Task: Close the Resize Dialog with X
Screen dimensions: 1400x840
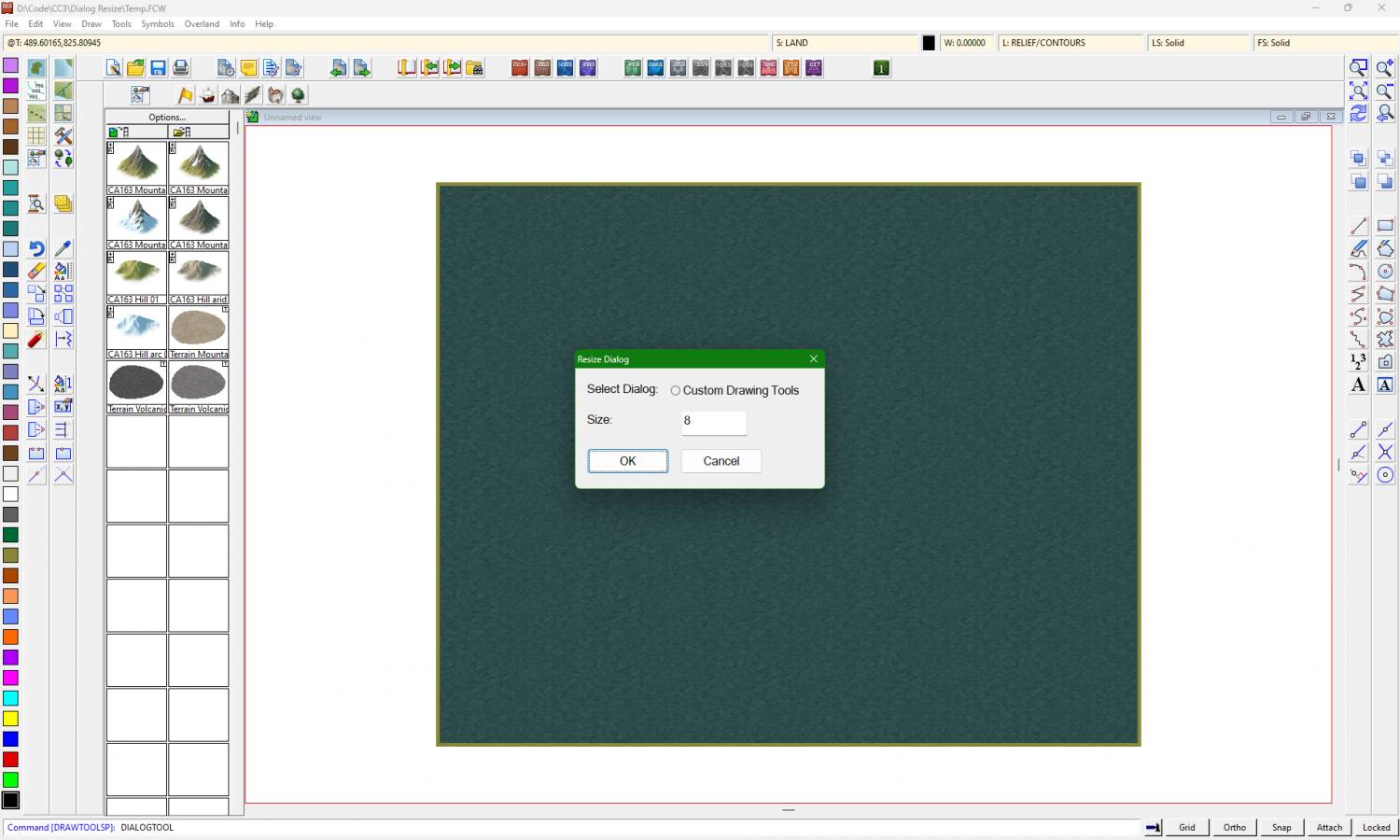Action: click(x=814, y=359)
